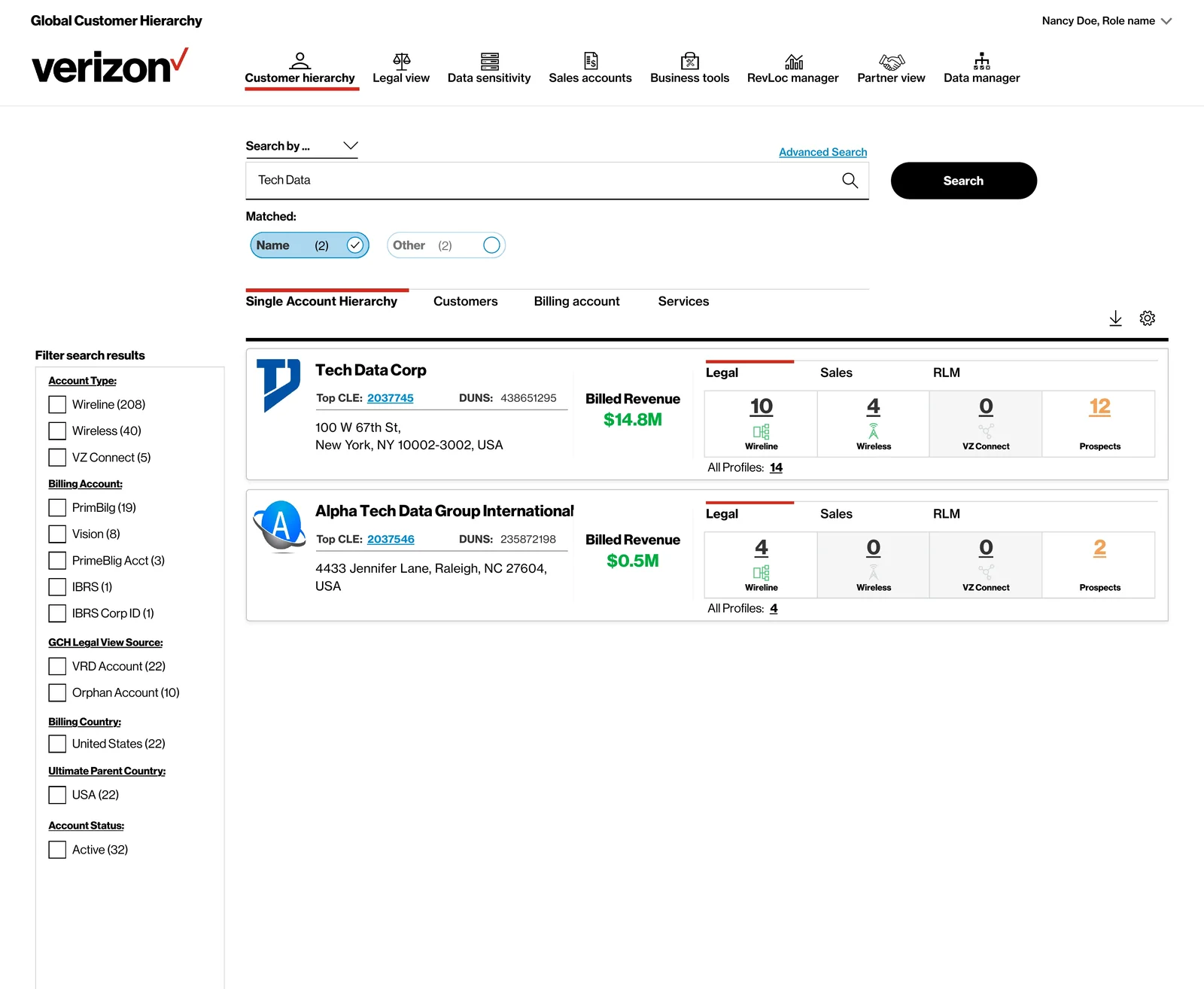Open All Profiles 14 link
Image resolution: width=1204 pixels, height=989 pixels.
pos(776,467)
